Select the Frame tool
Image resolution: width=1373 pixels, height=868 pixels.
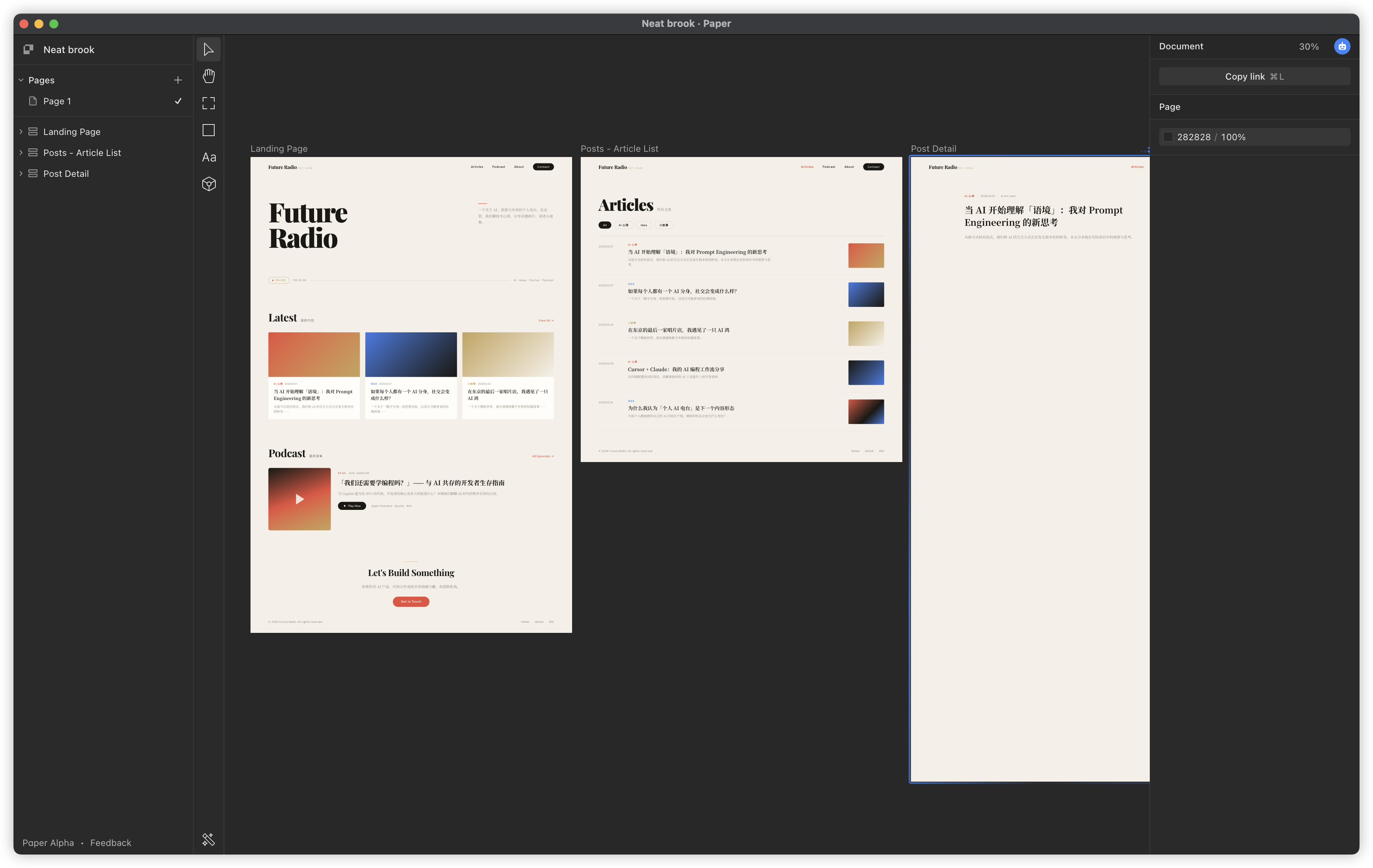(x=209, y=103)
